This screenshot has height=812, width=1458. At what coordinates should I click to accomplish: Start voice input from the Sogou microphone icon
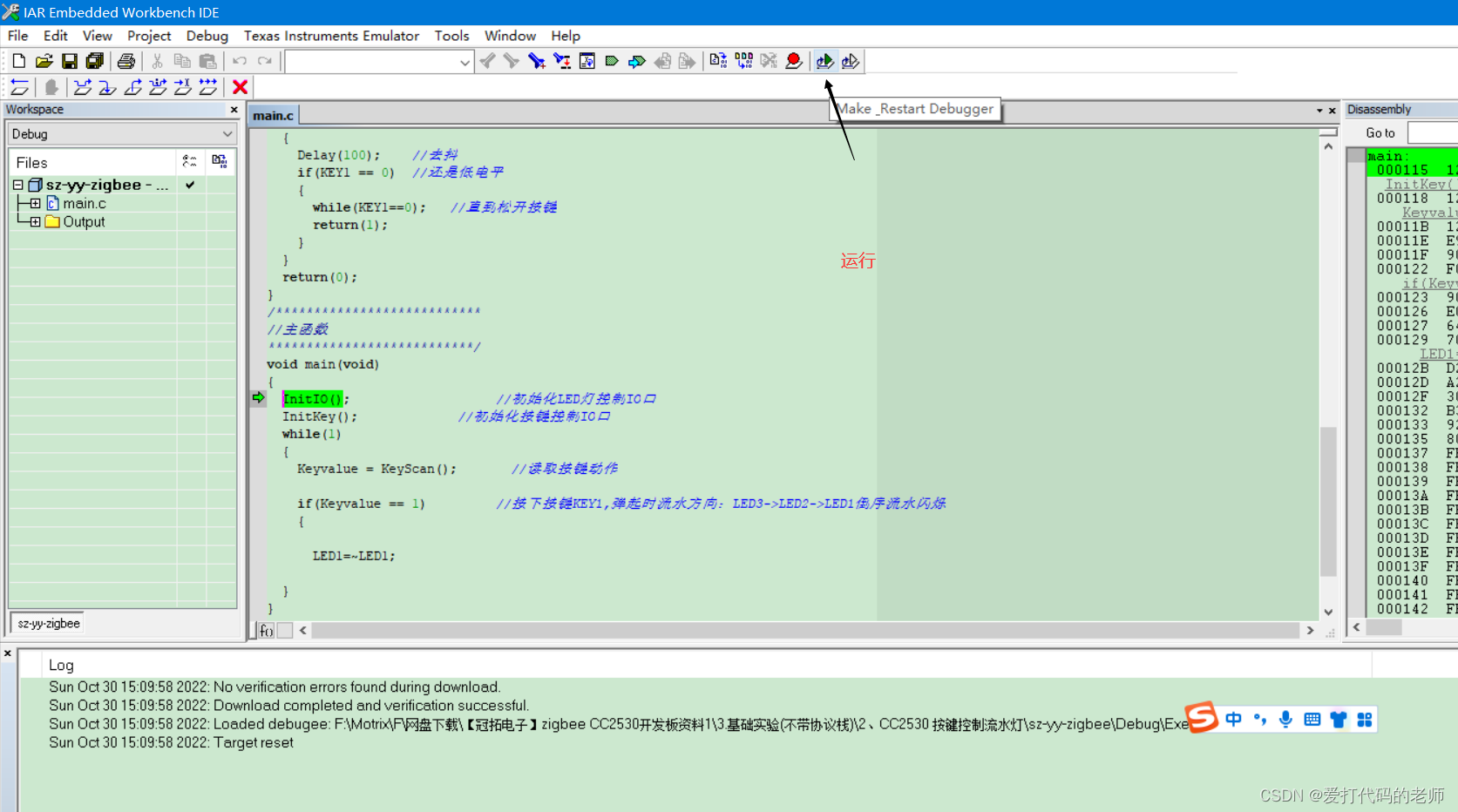click(1285, 719)
